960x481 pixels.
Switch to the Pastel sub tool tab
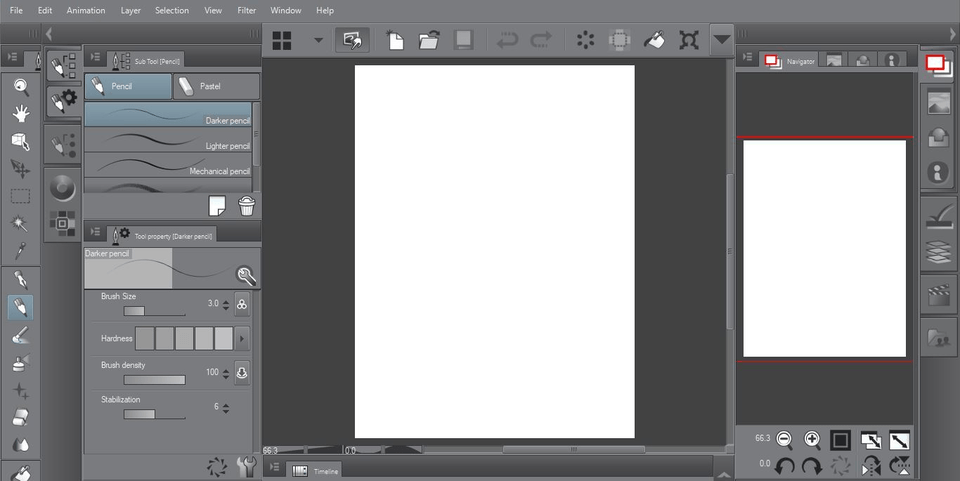[216, 86]
